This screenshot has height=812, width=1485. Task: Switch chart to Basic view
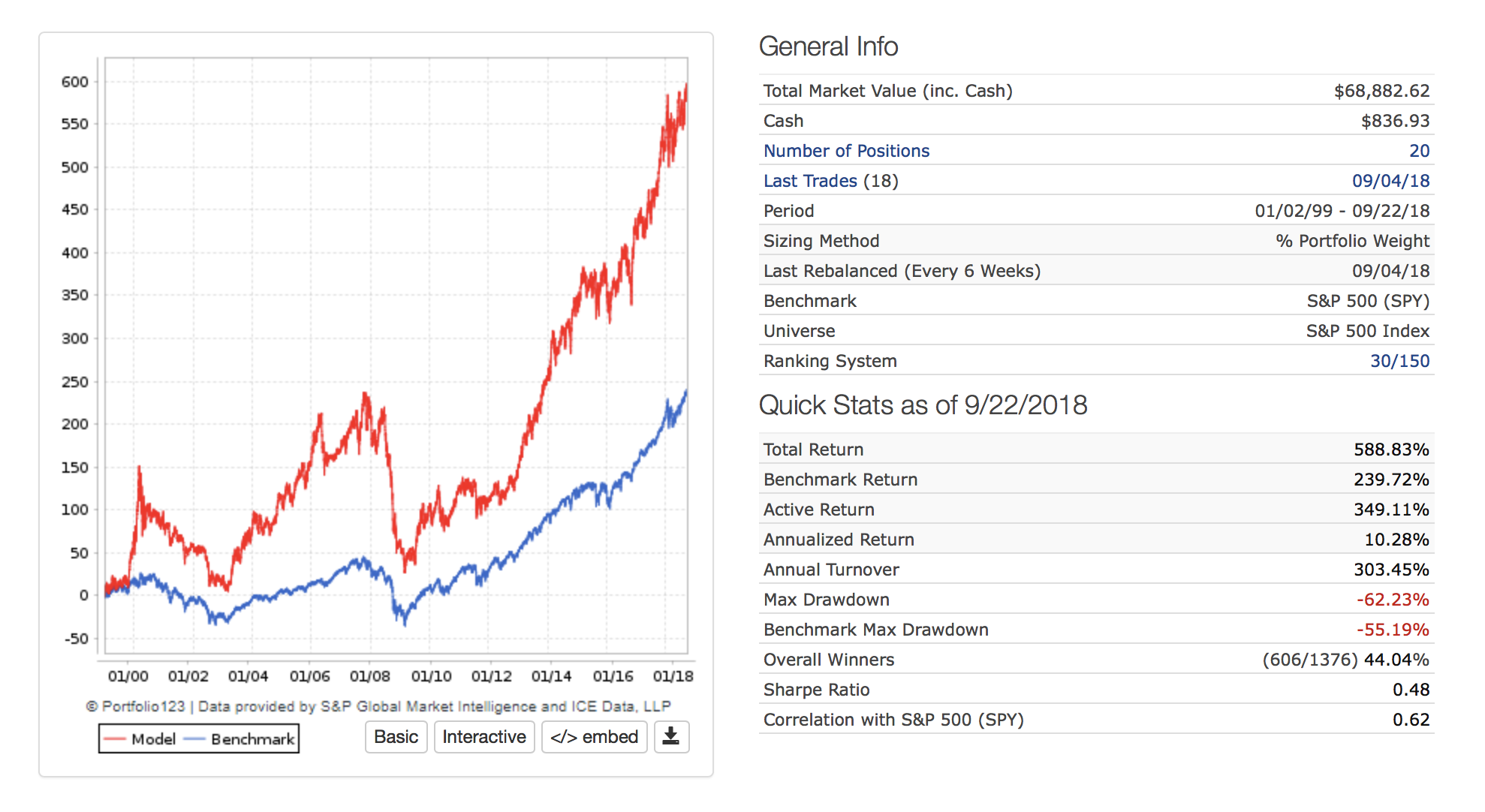tap(396, 737)
